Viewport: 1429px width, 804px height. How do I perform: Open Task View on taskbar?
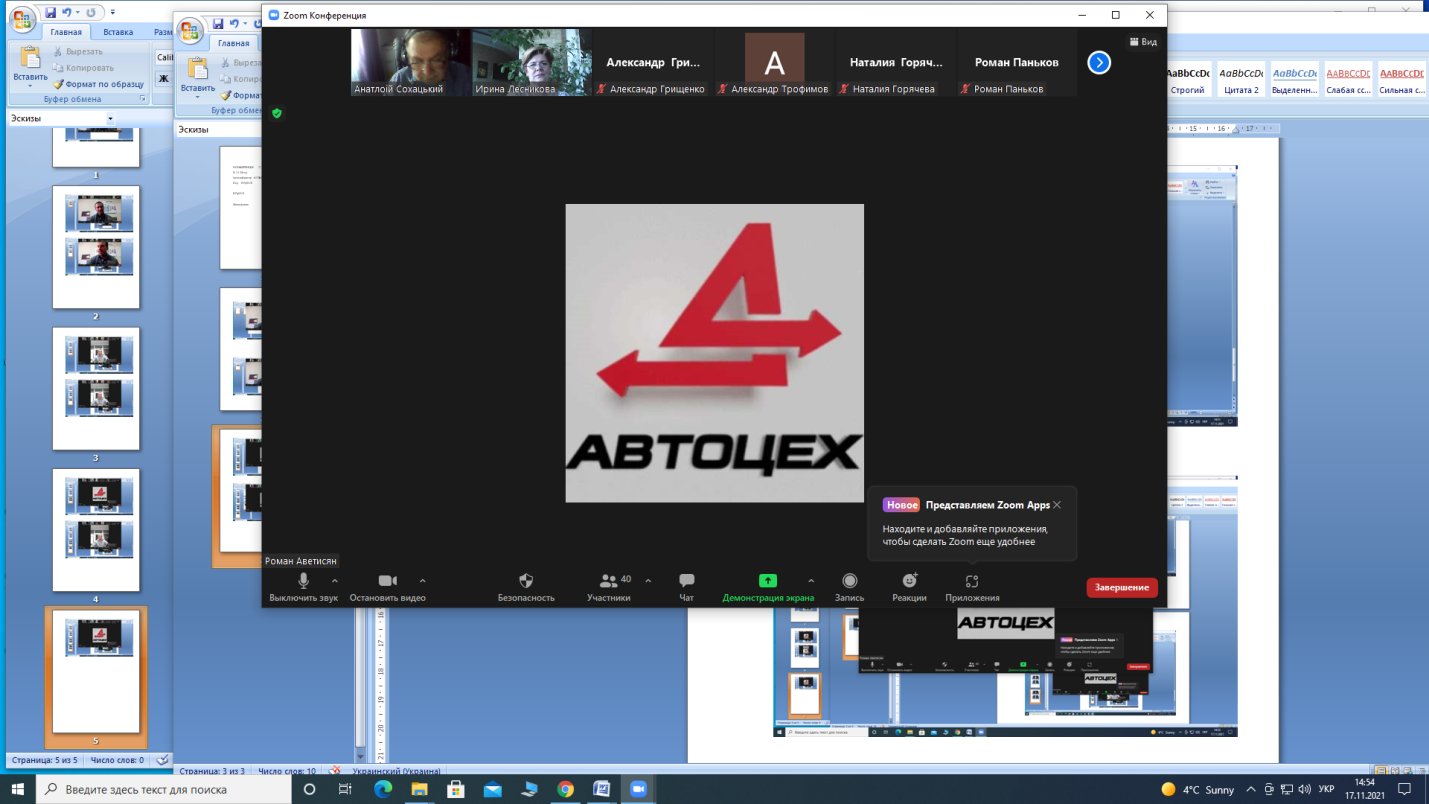point(345,790)
